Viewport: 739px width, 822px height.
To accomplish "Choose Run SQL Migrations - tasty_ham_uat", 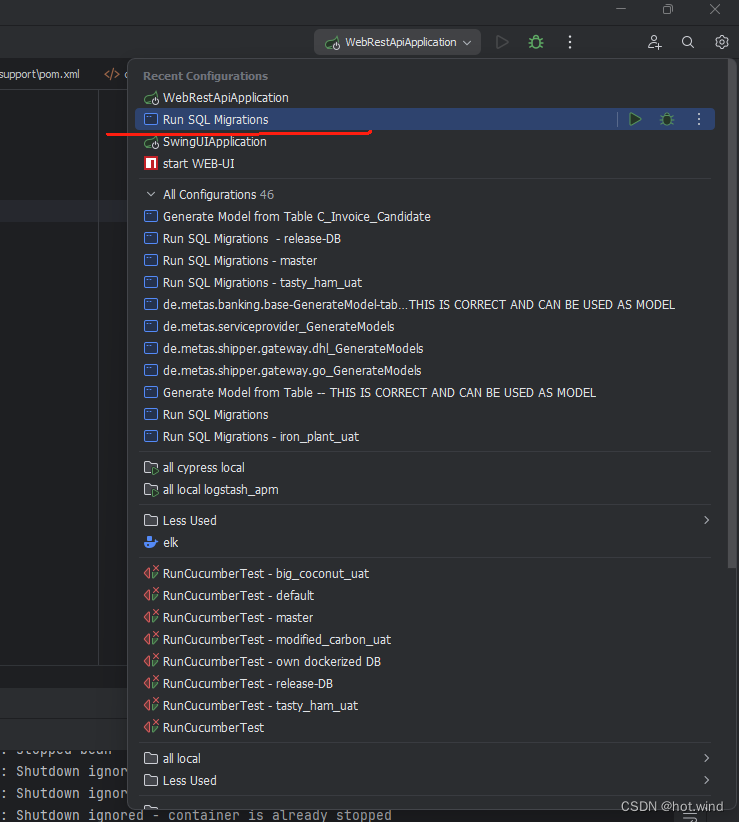I will (x=425, y=283).
